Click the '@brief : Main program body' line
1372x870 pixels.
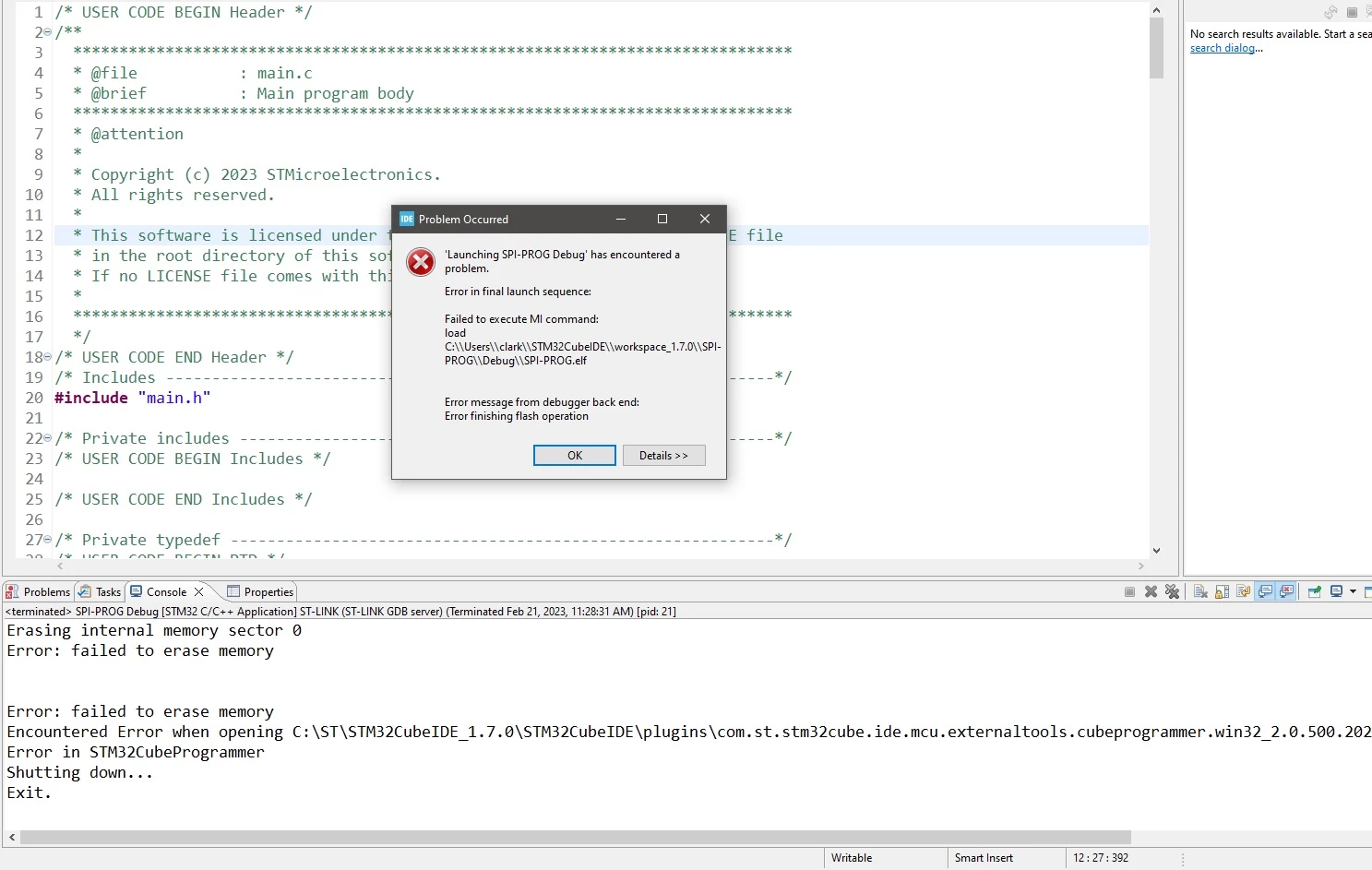(x=244, y=93)
